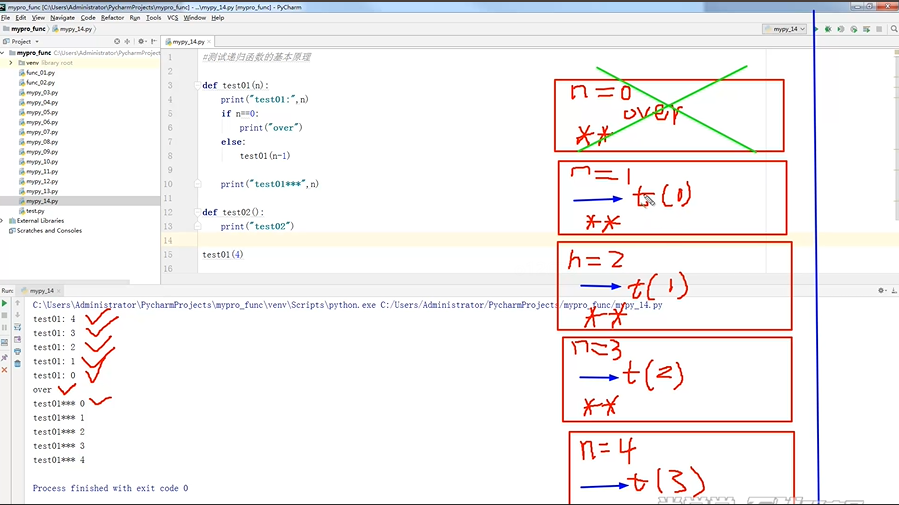Image resolution: width=899 pixels, height=505 pixels.
Task: Hide the Project tool window
Action: [x=154, y=41]
